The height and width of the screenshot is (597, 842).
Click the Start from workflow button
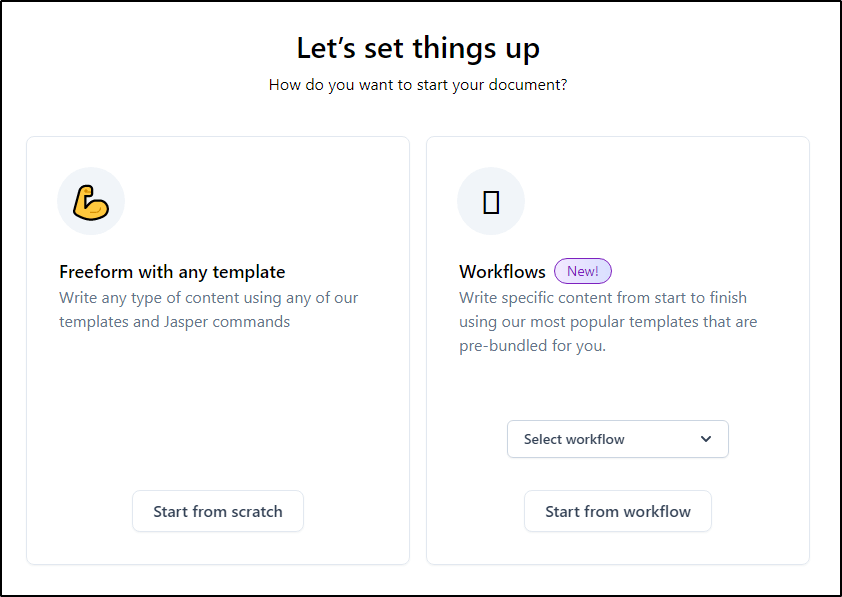(617, 511)
